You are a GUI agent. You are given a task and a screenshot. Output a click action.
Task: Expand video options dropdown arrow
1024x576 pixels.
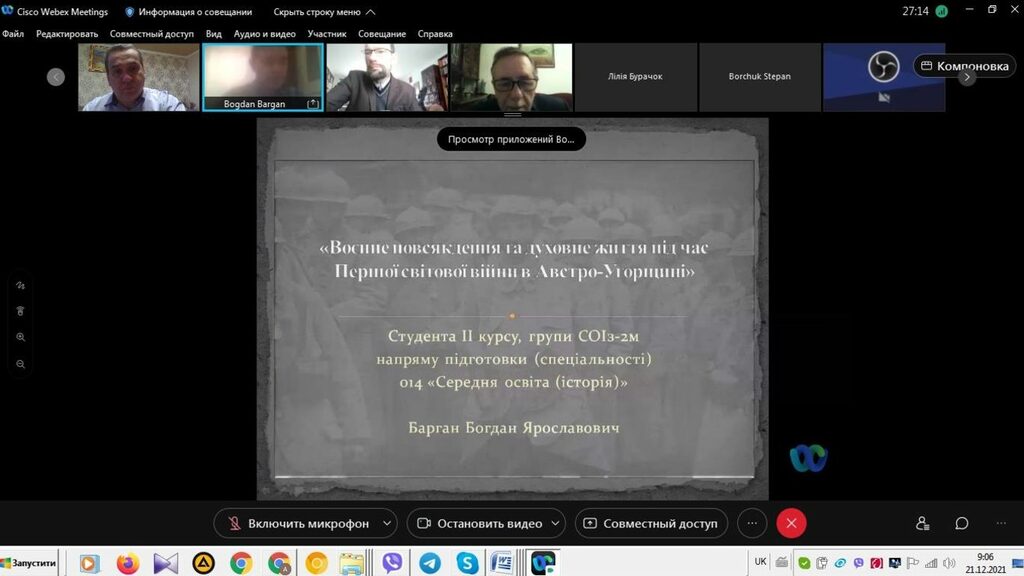pyautogui.click(x=556, y=523)
